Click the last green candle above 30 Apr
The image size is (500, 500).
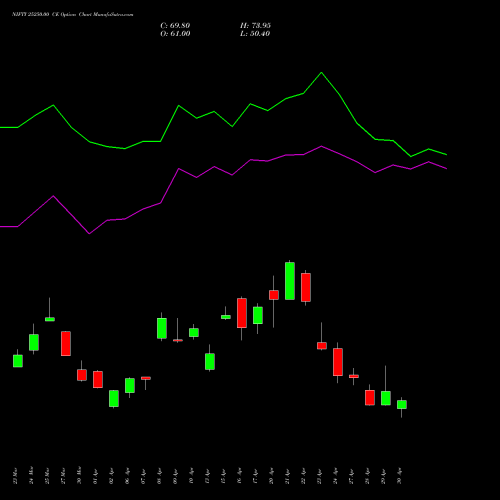(x=402, y=404)
